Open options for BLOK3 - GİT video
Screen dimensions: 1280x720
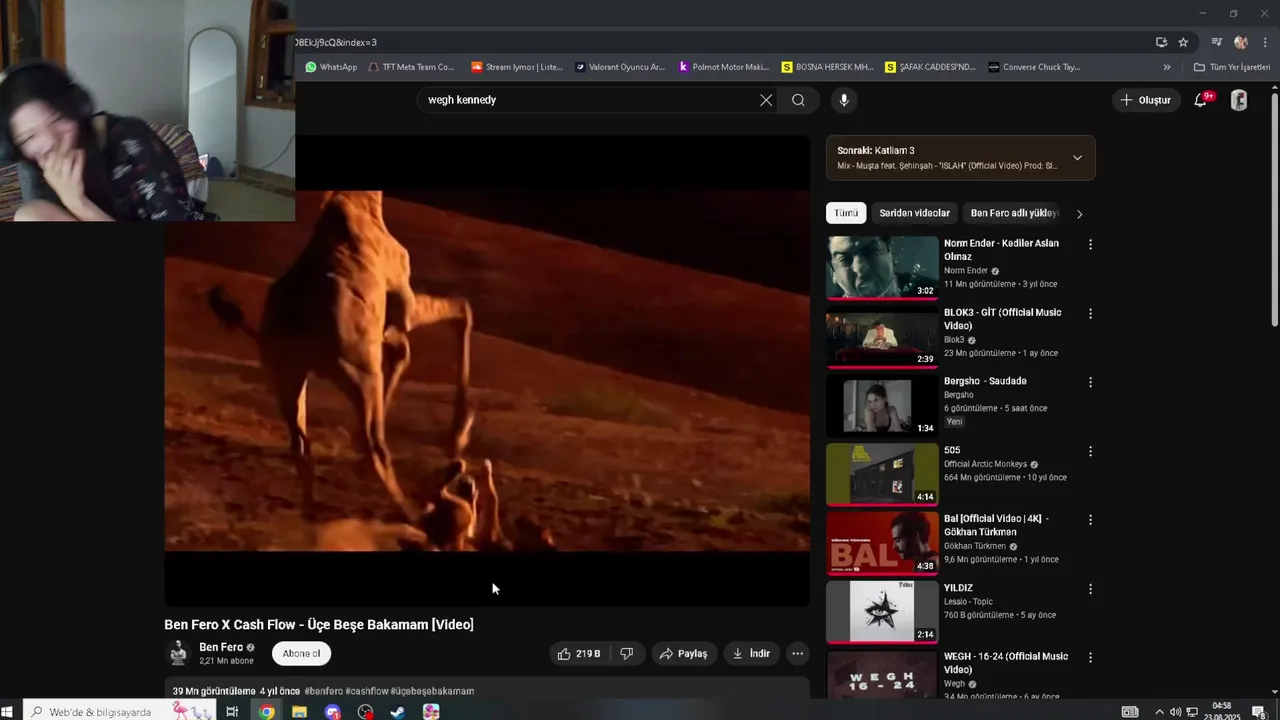click(x=1090, y=313)
